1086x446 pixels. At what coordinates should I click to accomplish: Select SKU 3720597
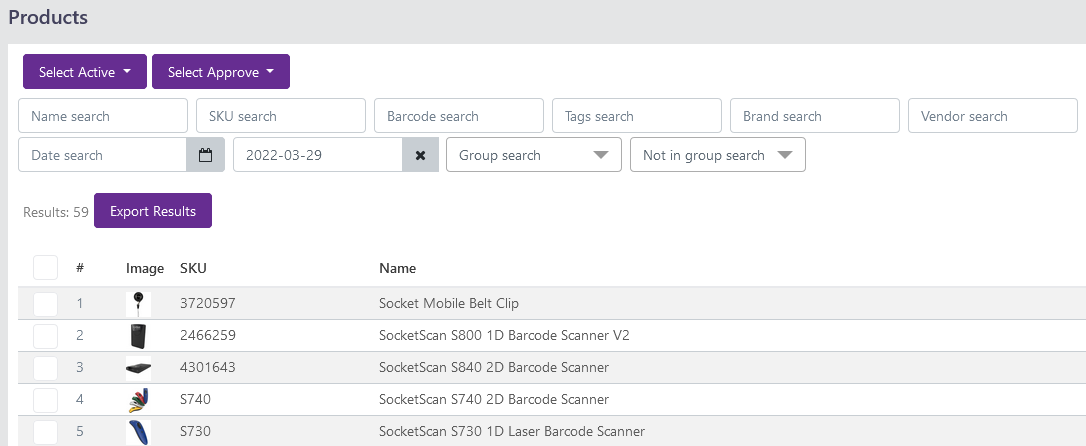pyautogui.click(x=208, y=303)
